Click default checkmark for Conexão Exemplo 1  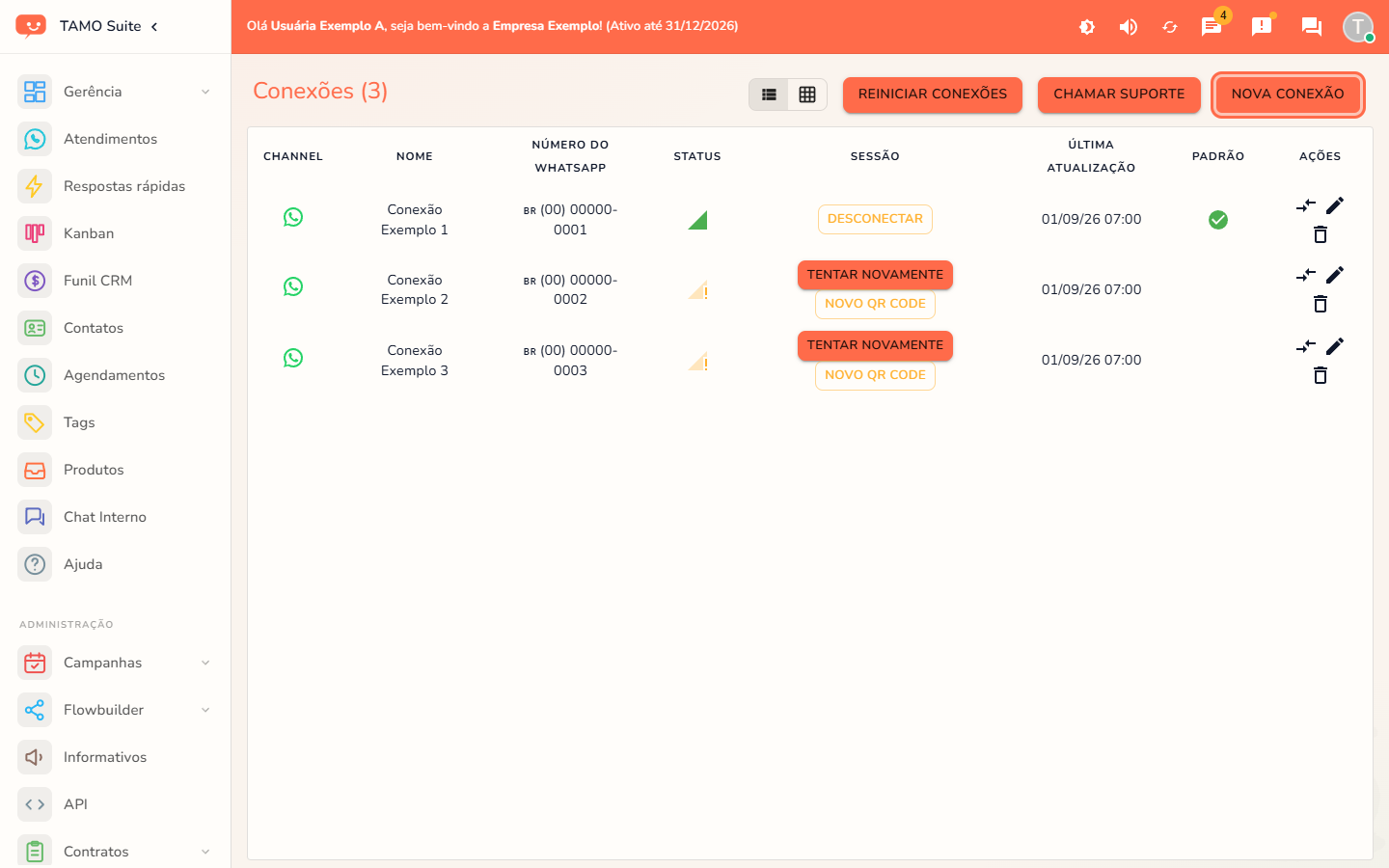pos(1218,220)
